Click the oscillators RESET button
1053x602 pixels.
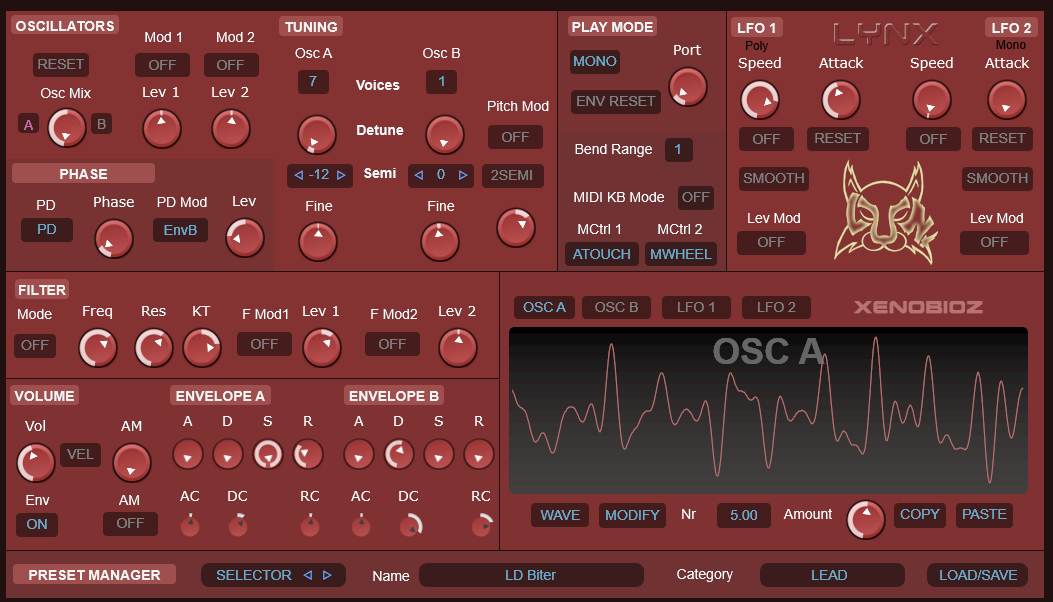61,64
